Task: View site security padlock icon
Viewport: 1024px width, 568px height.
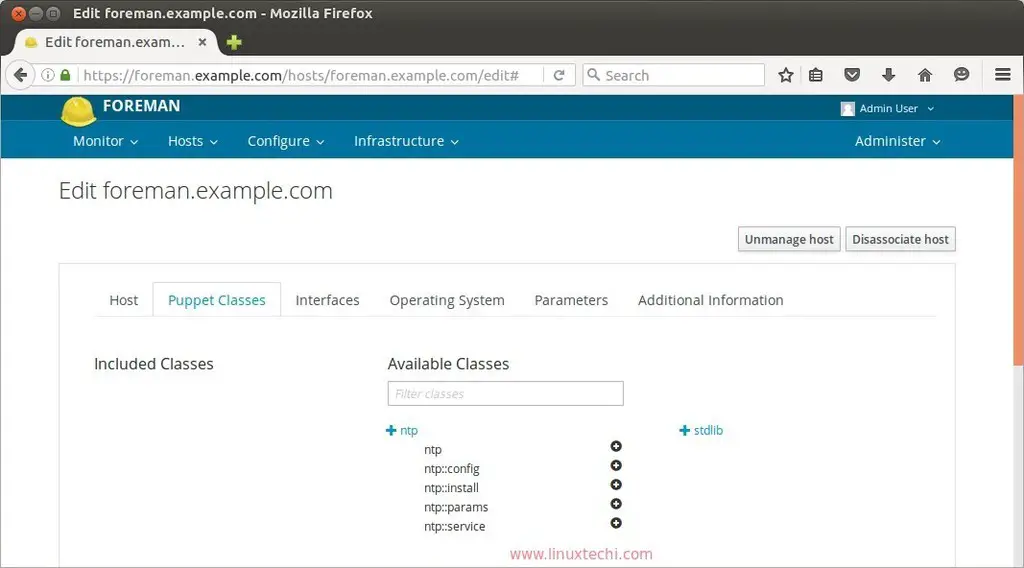Action: click(x=65, y=75)
